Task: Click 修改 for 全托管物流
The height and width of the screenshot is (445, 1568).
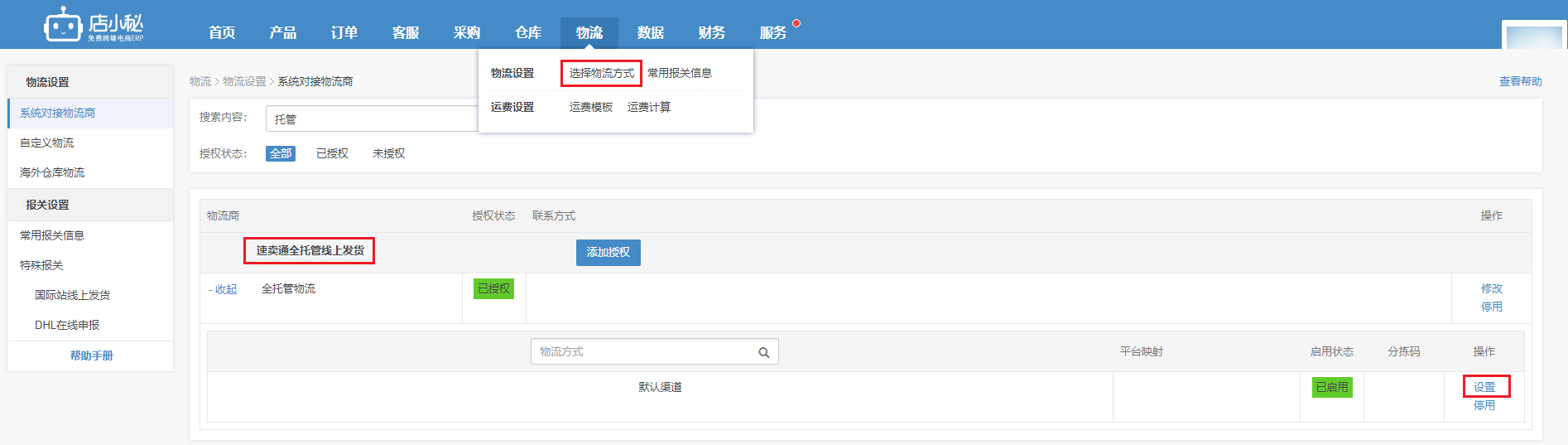Action: [1492, 288]
